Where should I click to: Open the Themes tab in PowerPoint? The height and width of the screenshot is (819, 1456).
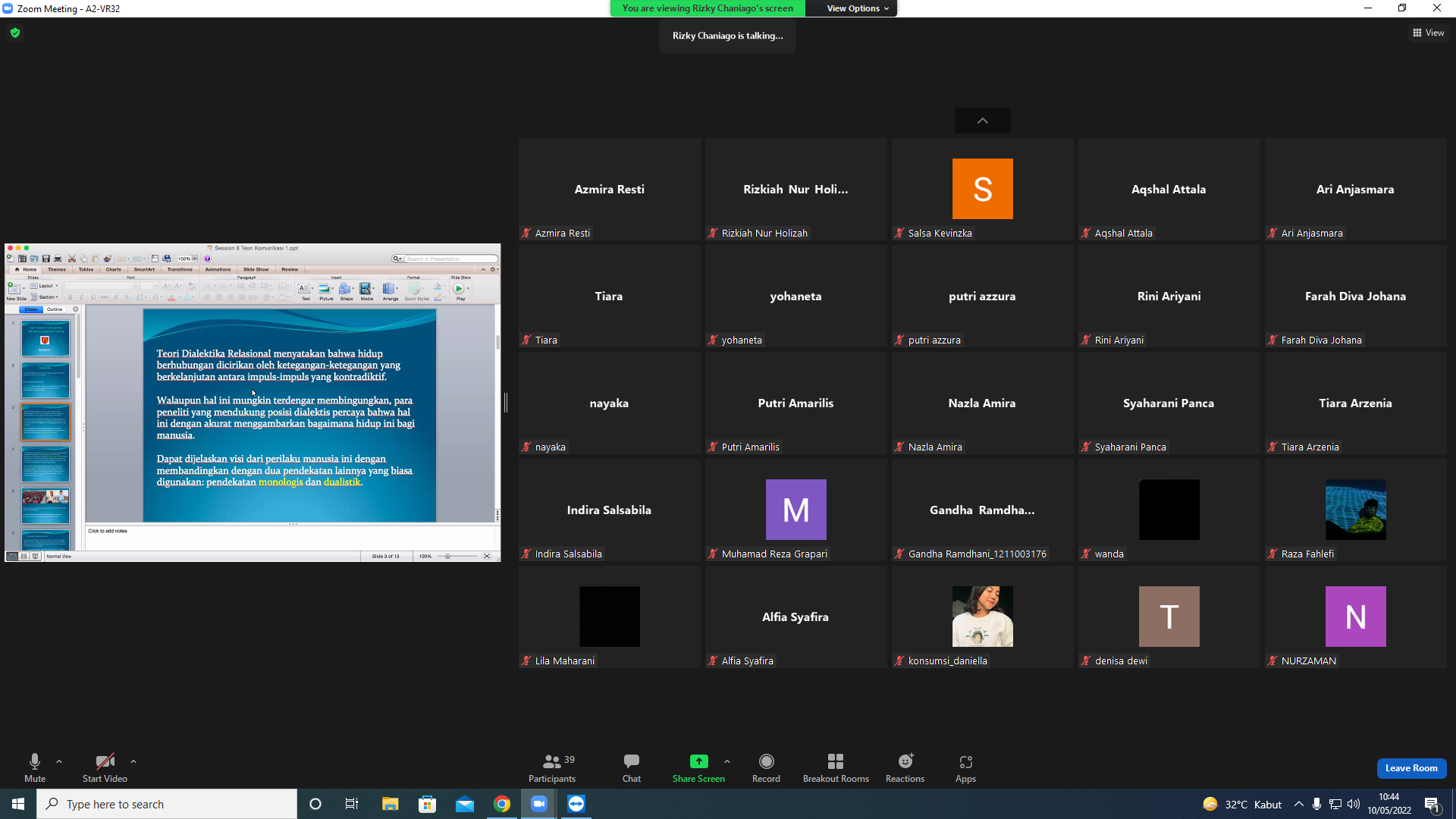pos(57,269)
